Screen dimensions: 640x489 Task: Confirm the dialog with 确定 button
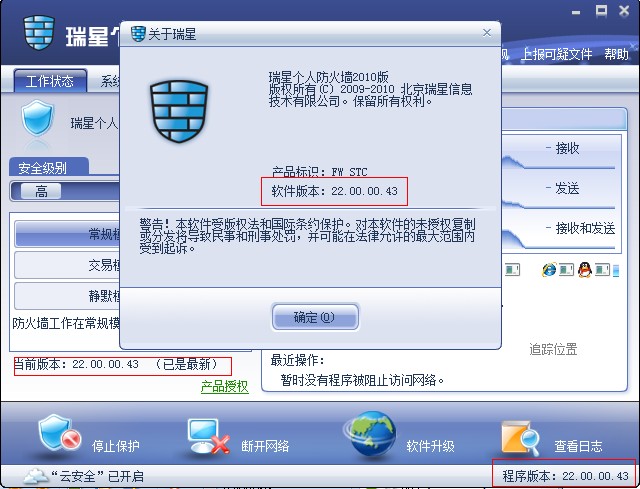pyautogui.click(x=315, y=317)
